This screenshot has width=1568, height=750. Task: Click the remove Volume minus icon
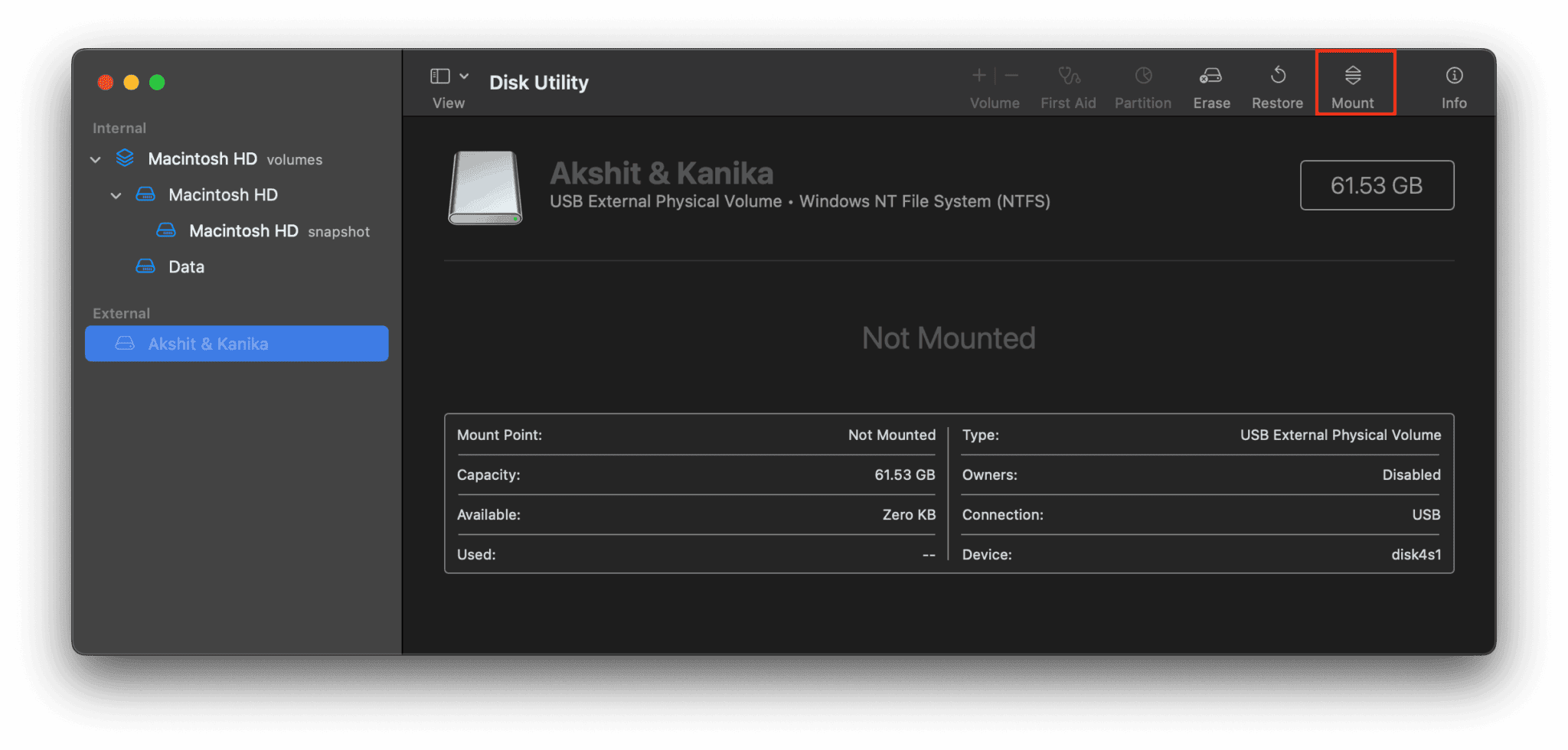point(1011,75)
